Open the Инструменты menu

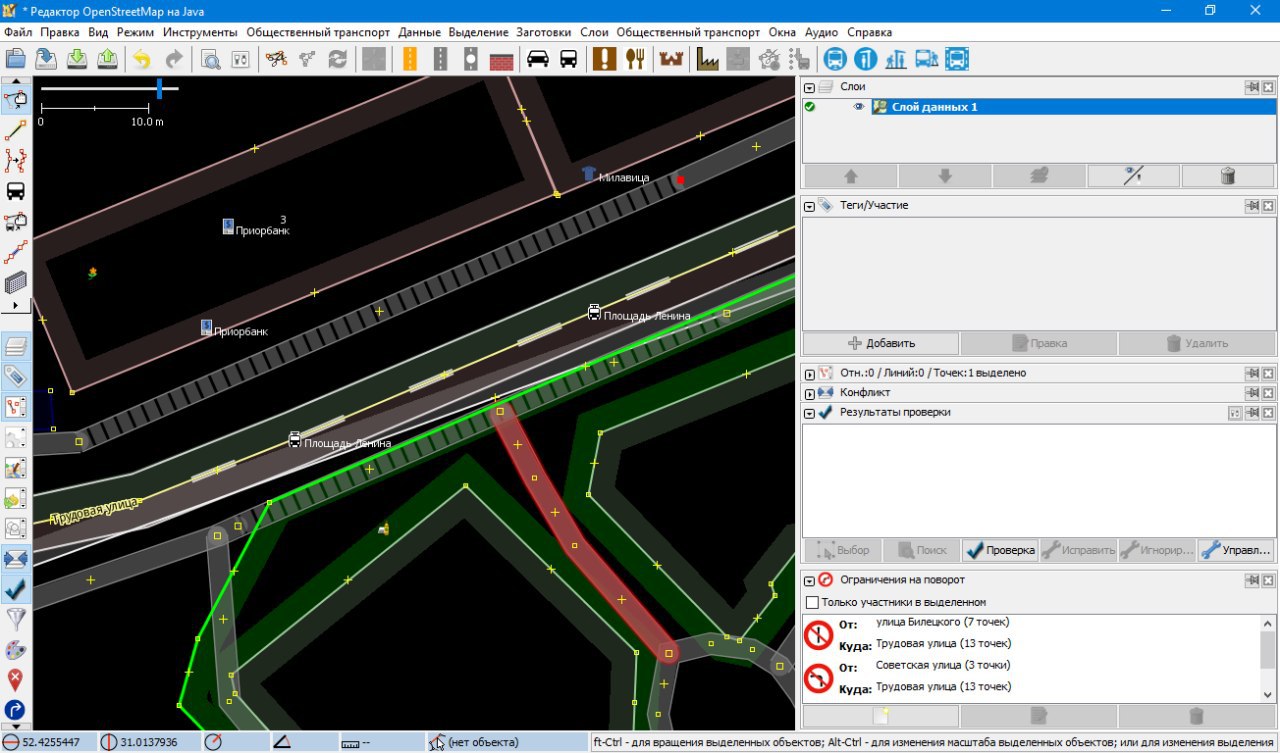point(199,32)
